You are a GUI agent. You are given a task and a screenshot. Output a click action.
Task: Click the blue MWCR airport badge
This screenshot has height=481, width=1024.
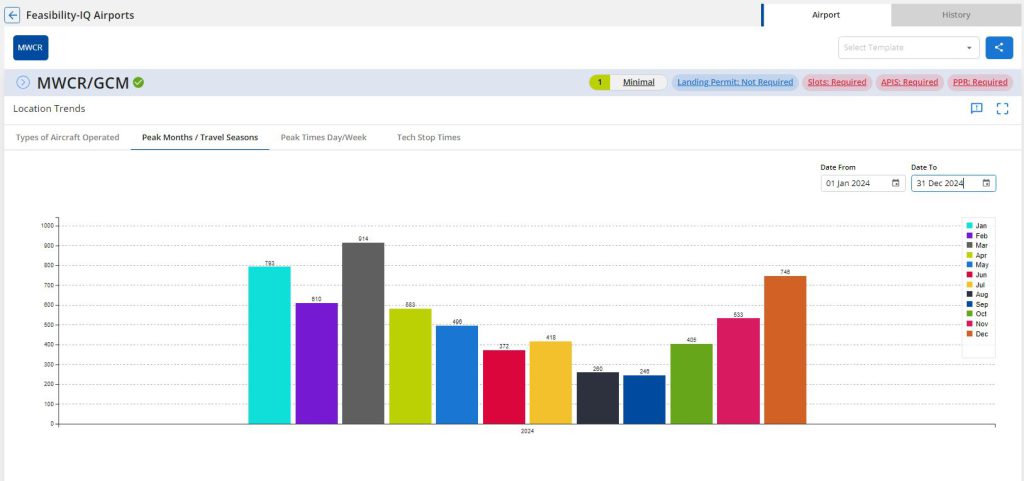click(x=30, y=47)
